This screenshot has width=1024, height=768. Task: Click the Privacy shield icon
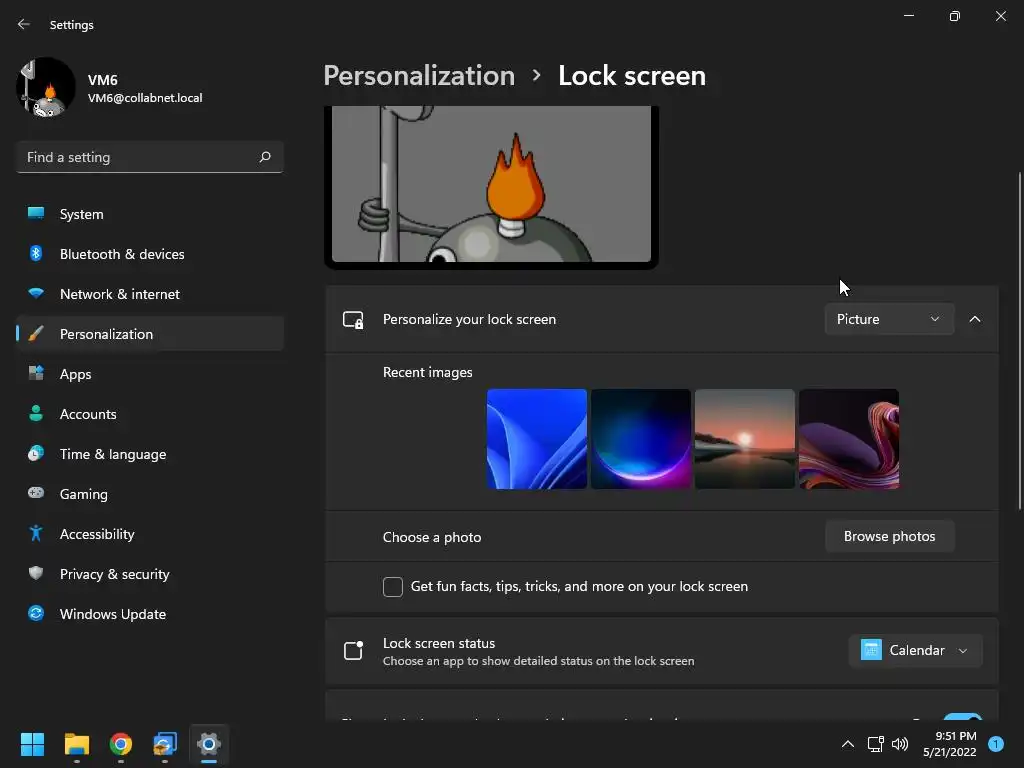click(36, 573)
